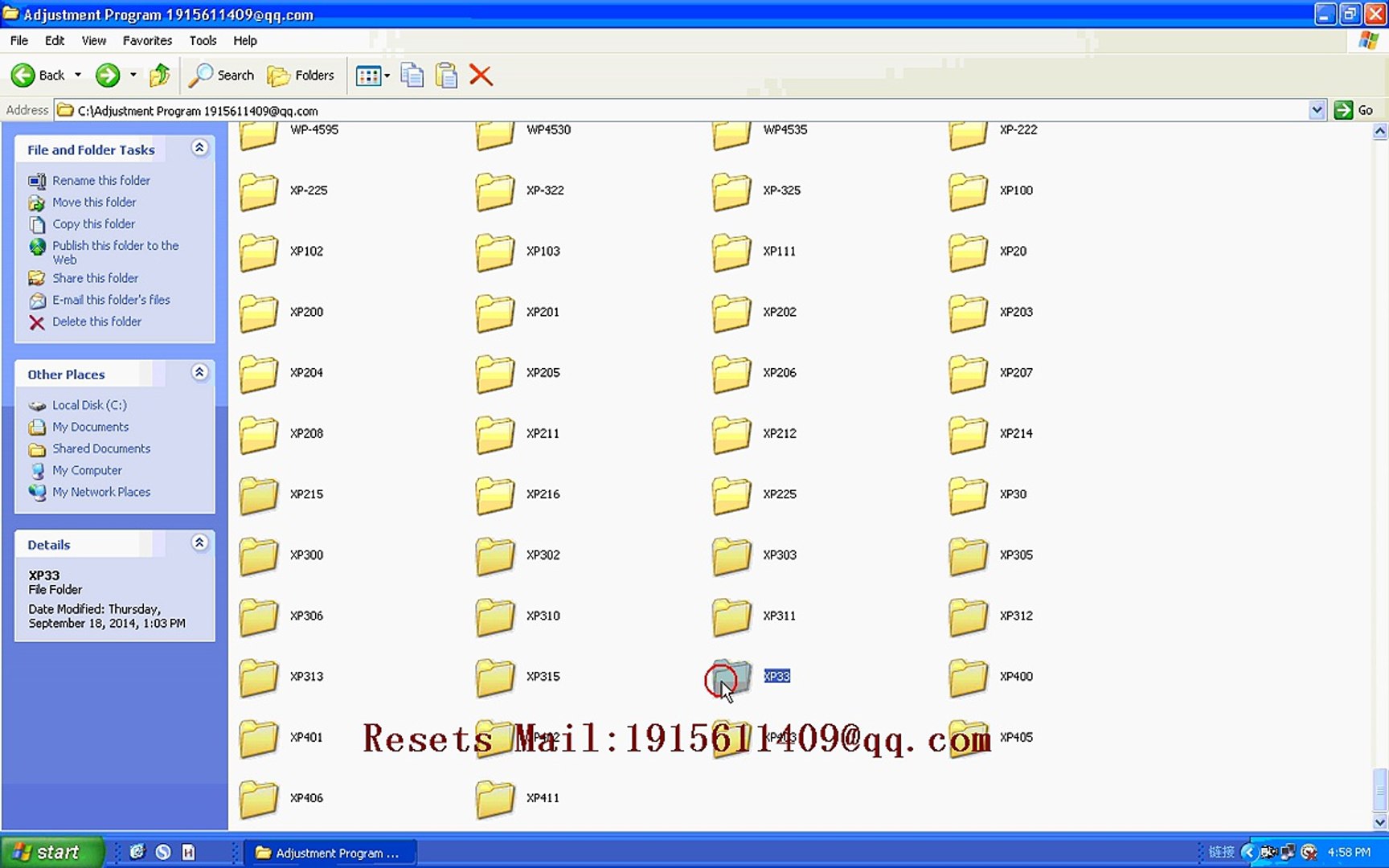Open the Edit menu
Viewport: 1389px width, 868px height.
55,40
